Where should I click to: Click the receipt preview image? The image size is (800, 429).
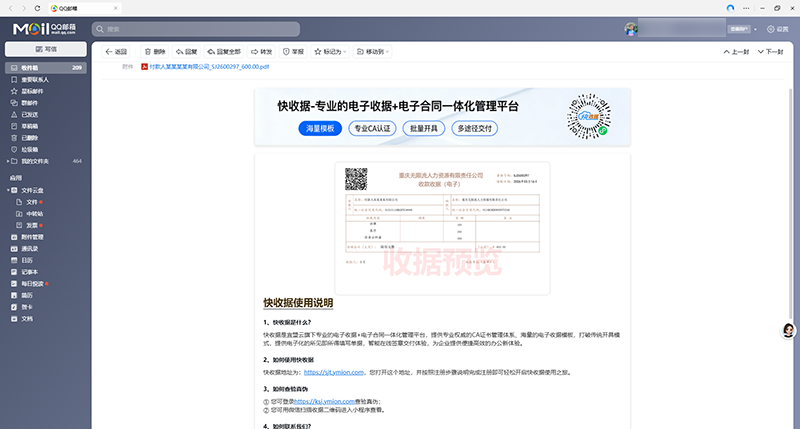tap(441, 215)
